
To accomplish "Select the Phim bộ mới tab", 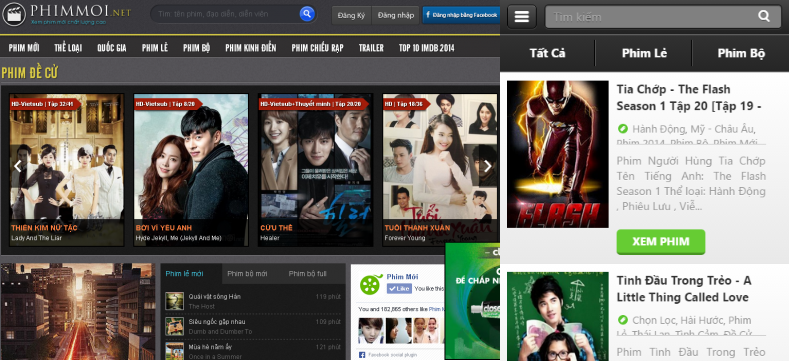I will [247, 274].
